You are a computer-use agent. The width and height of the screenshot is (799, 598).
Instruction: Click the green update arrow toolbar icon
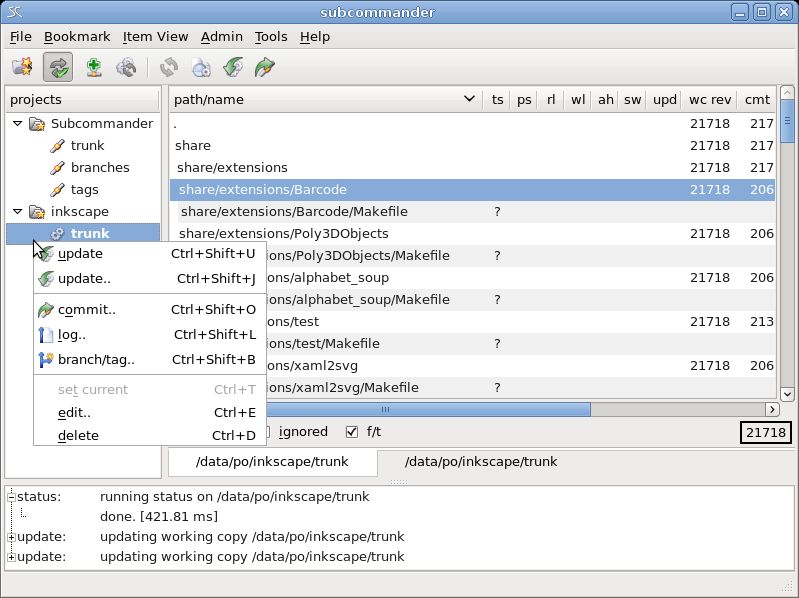coord(233,67)
